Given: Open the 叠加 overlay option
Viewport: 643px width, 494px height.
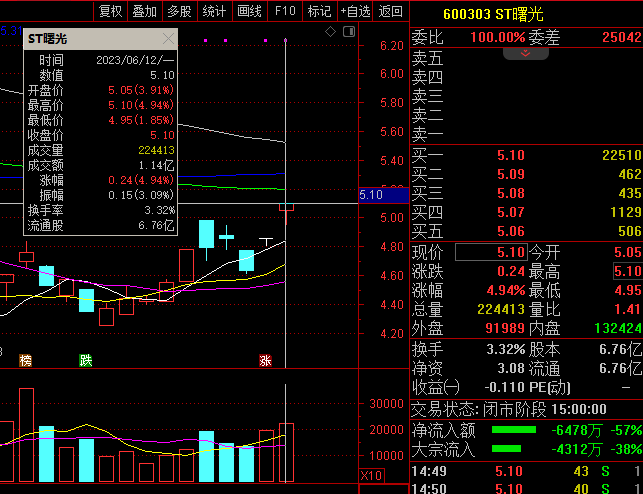Looking at the screenshot, I should tap(145, 11).
